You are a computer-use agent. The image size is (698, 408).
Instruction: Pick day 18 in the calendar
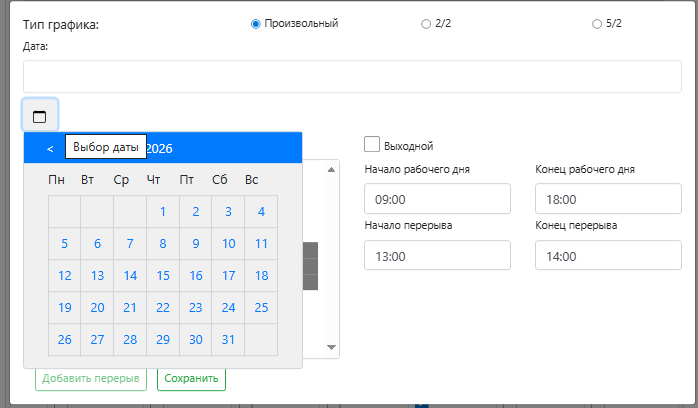[x=261, y=275]
